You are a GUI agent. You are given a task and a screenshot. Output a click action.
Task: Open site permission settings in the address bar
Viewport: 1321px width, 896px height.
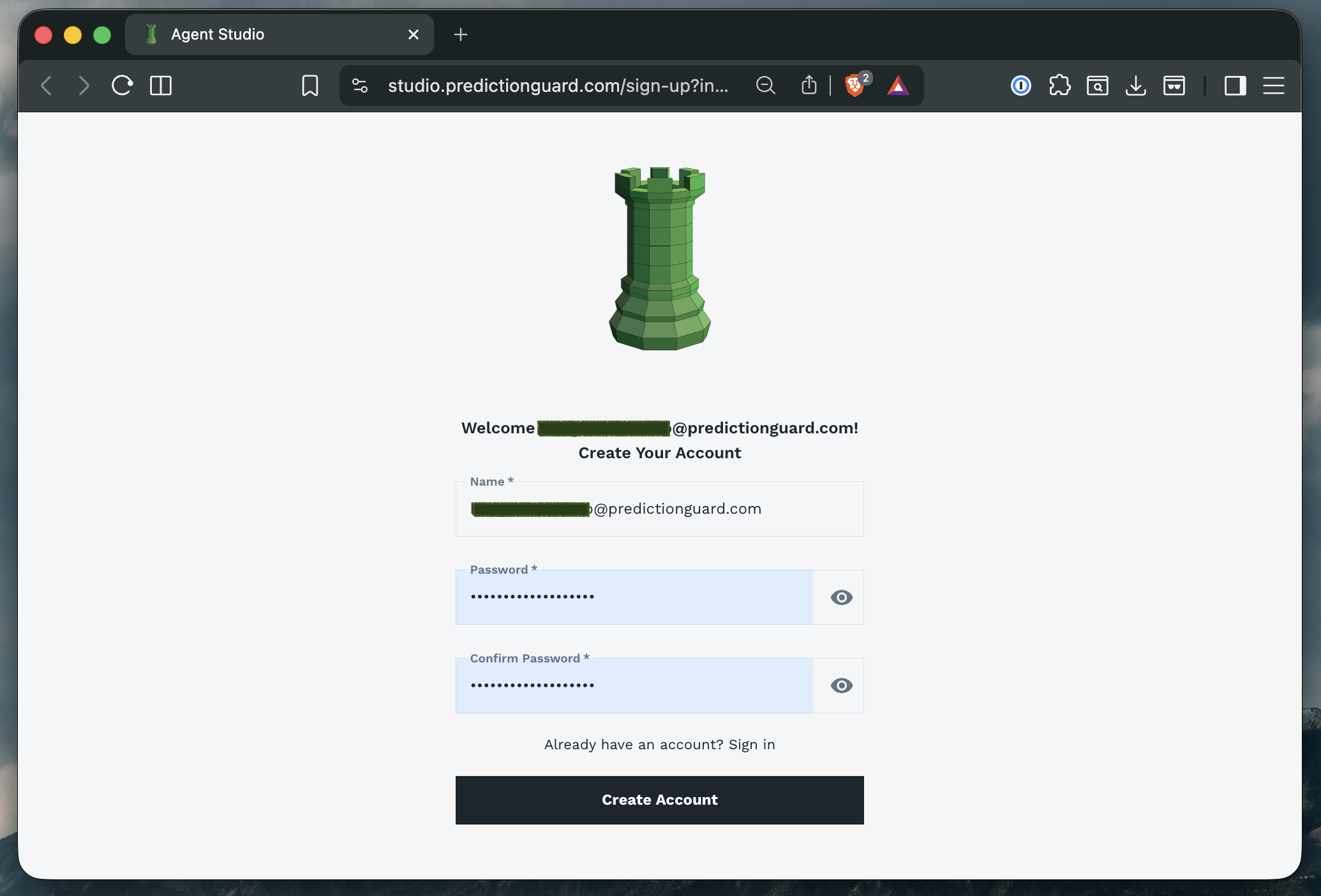[359, 85]
